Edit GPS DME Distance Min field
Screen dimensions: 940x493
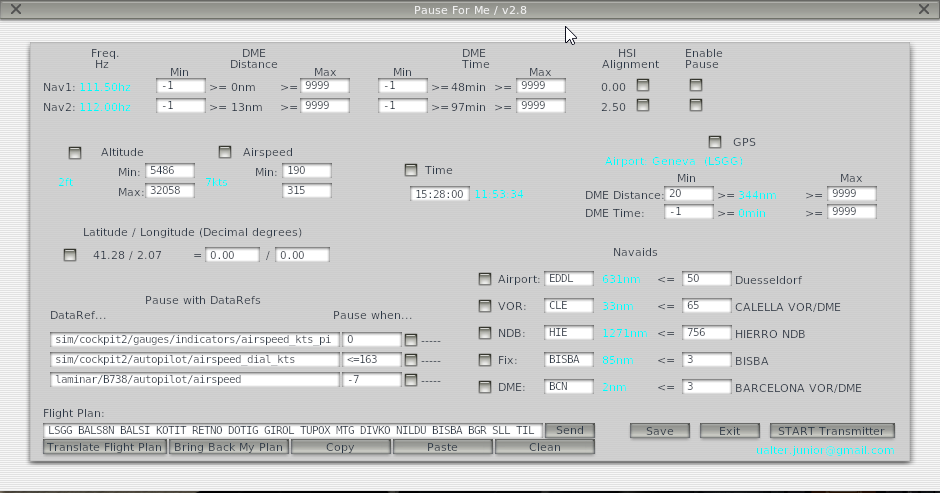coord(689,194)
